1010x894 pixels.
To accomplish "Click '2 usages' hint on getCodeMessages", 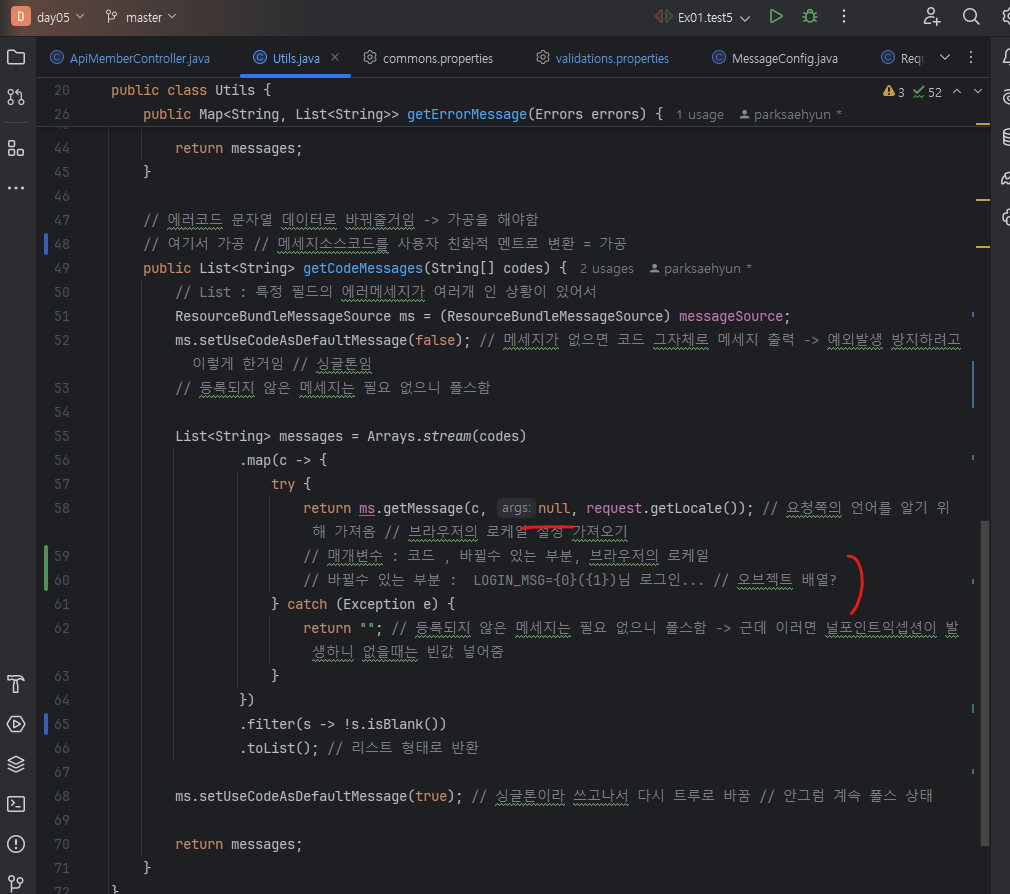I will coord(606,269).
